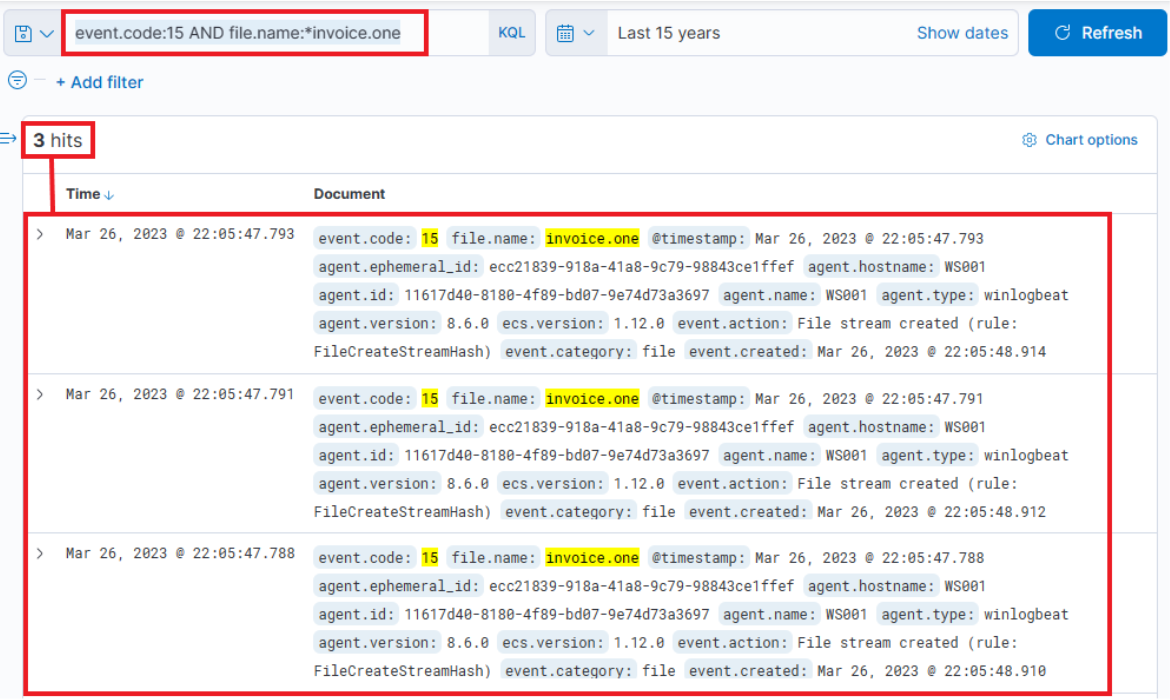
Task: Click the third row's timestamp cell
Action: 180,553
